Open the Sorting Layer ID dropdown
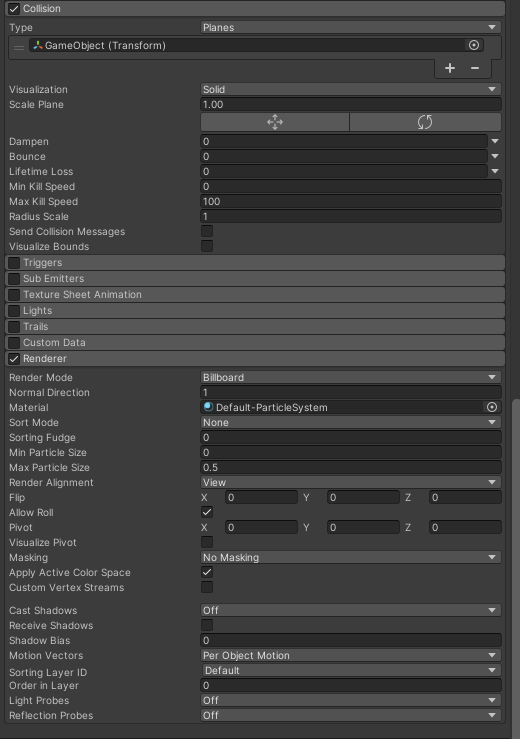Viewport: 520px width, 739px height. 351,670
